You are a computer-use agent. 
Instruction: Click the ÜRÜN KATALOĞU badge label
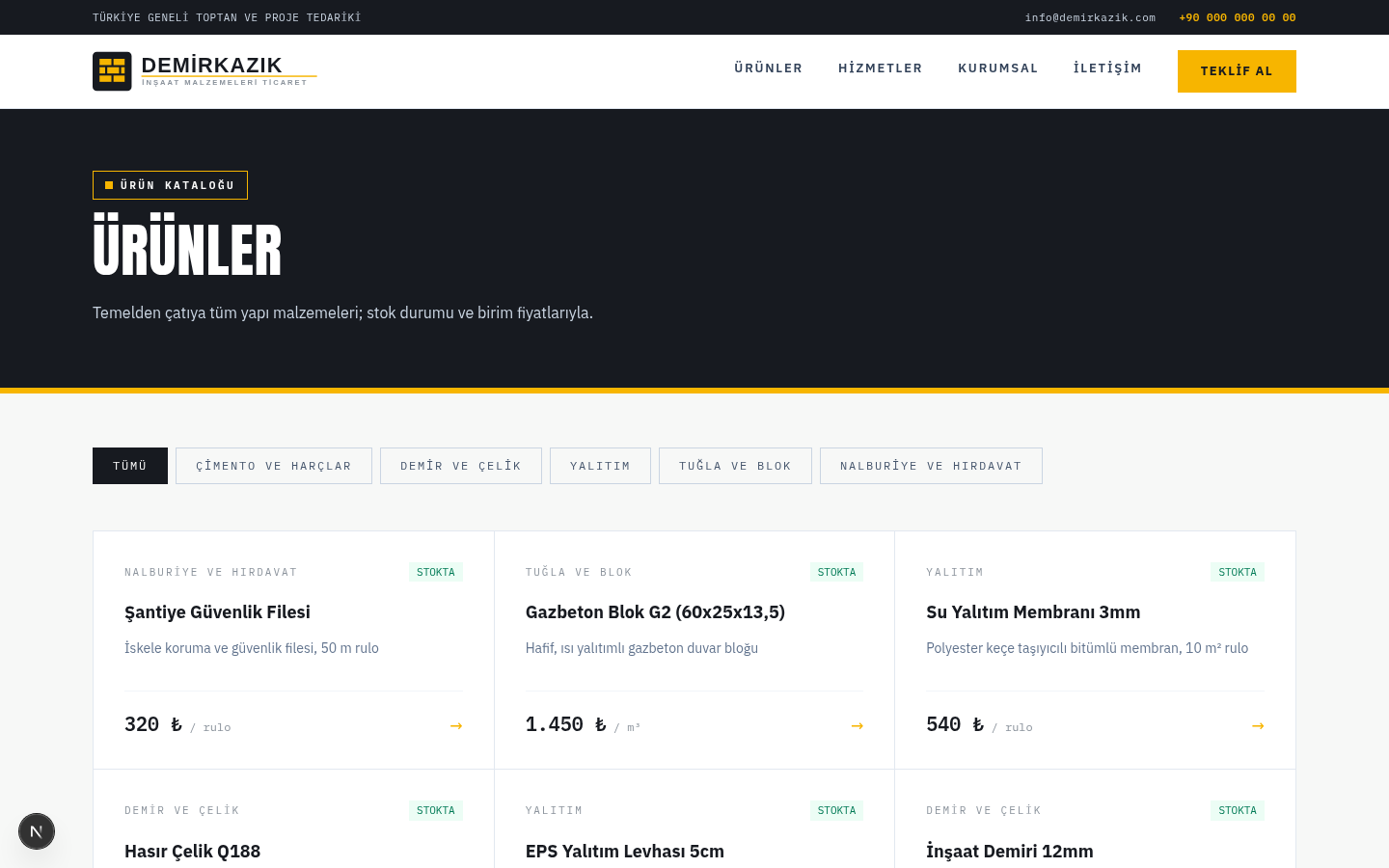pos(170,185)
